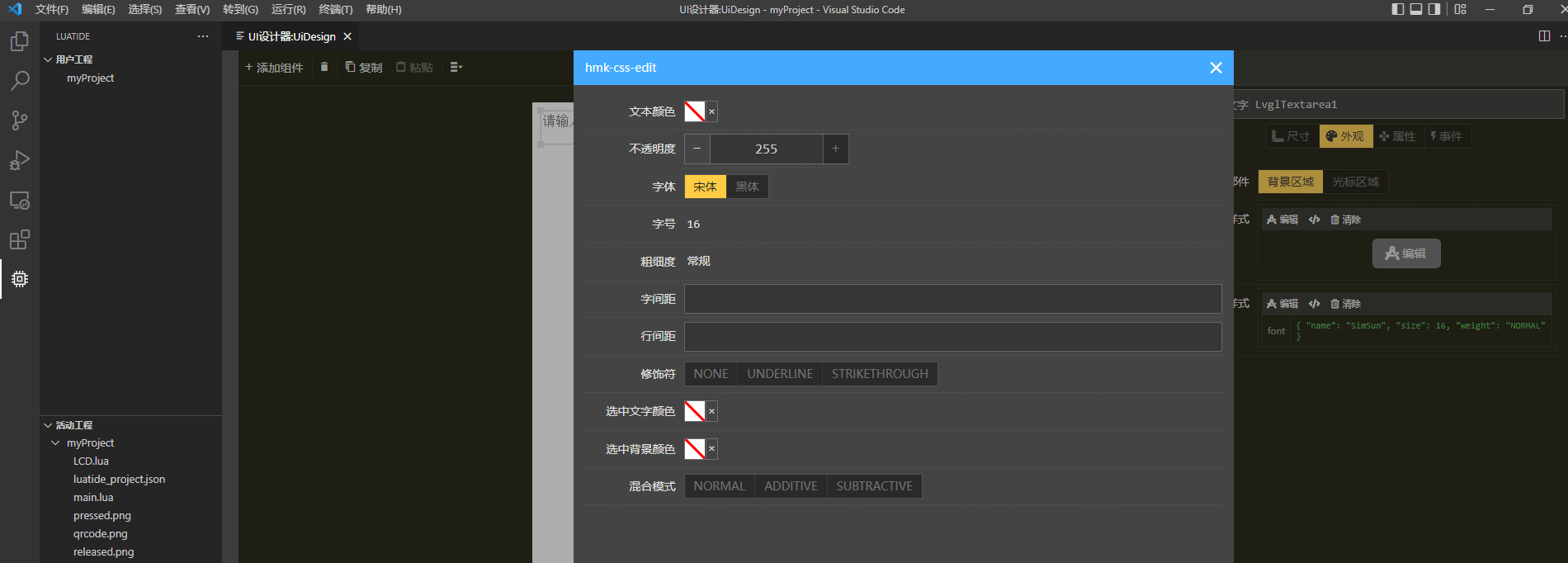Click the 字间距 input field
This screenshot has width=1568, height=563.
[x=952, y=299]
